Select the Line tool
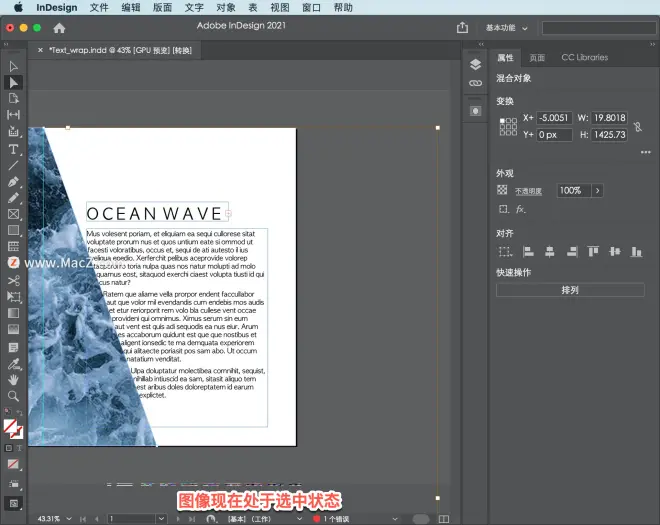The height and width of the screenshot is (525, 660). 13,165
